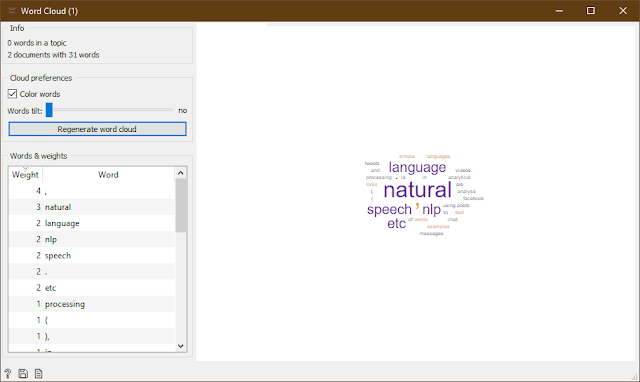Screen dimensions: 640x382
Task: Click the word 'facebook' in the cloud
Action: [x=473, y=198]
